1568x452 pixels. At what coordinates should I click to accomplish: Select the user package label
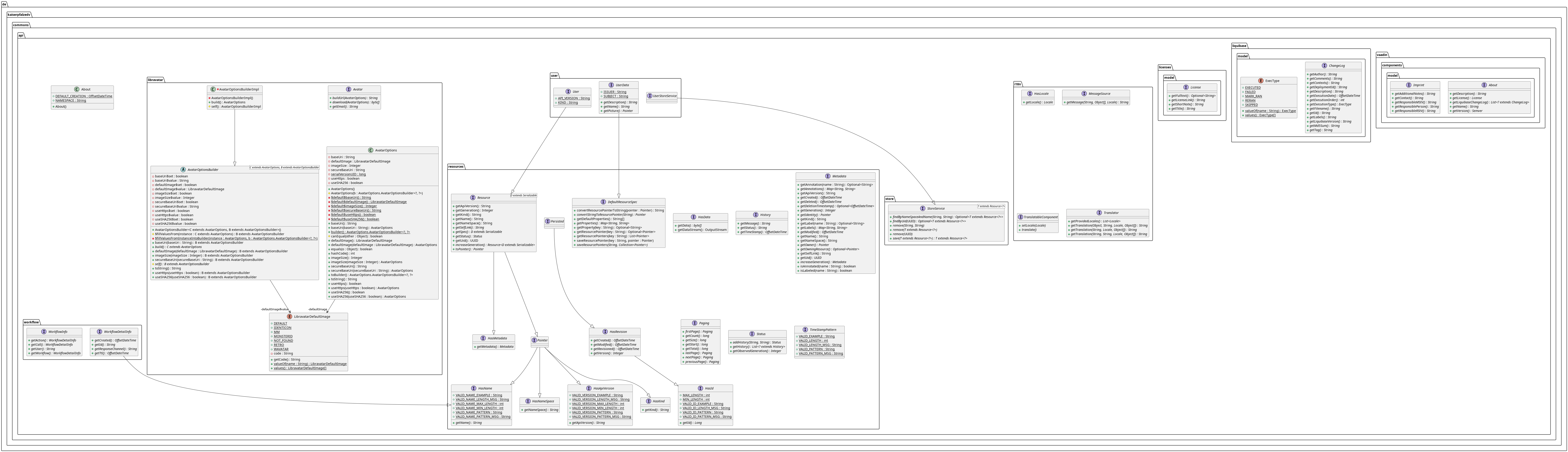(x=555, y=76)
